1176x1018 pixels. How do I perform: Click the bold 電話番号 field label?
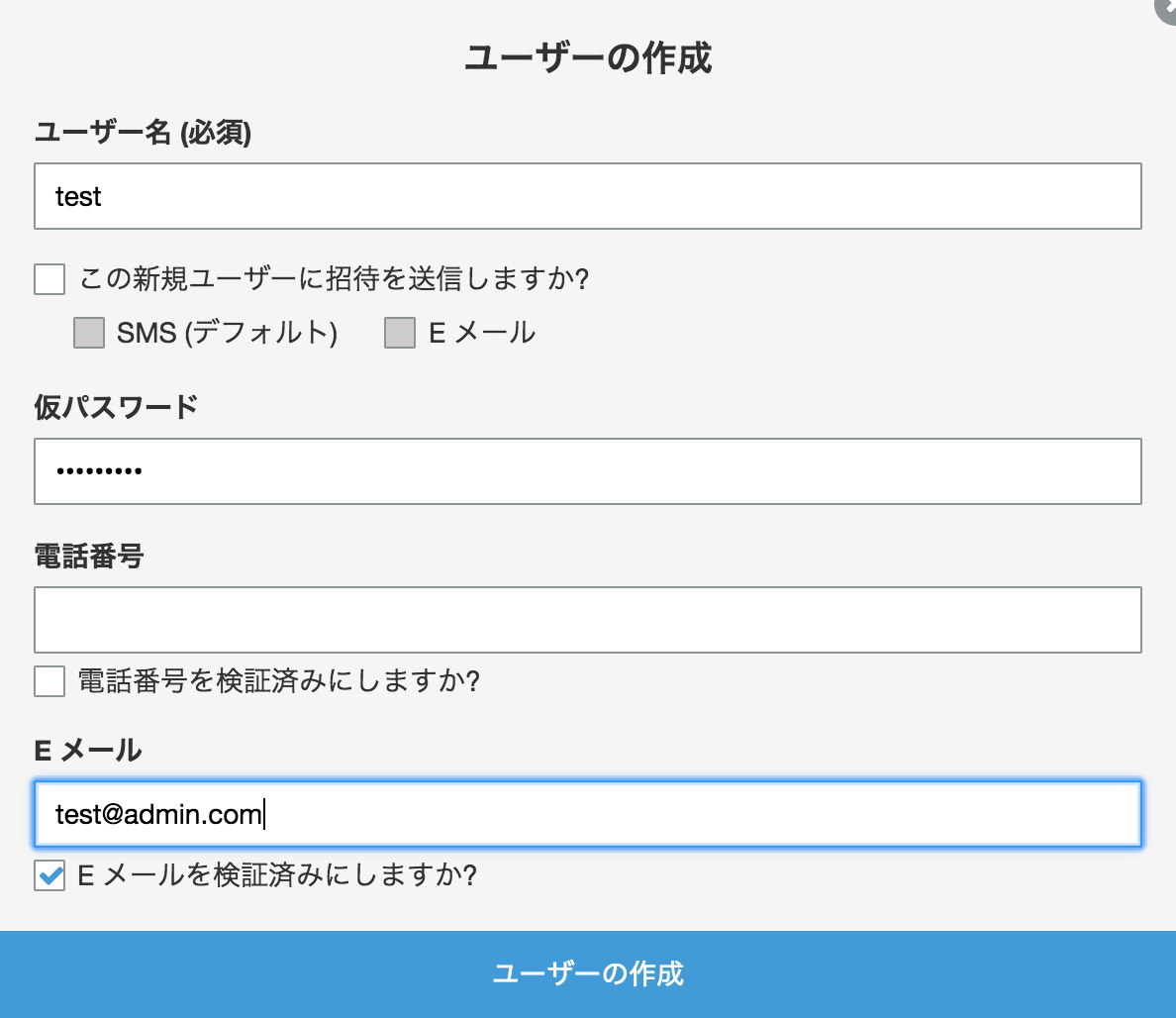(89, 556)
